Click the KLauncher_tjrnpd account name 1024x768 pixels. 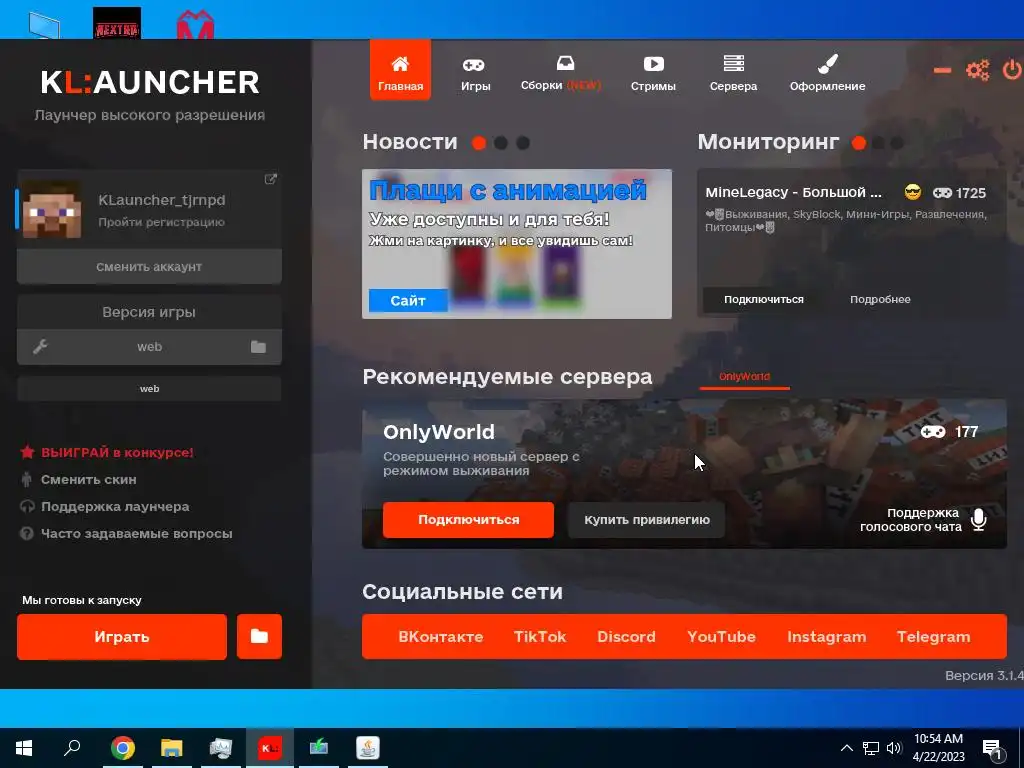(x=162, y=200)
